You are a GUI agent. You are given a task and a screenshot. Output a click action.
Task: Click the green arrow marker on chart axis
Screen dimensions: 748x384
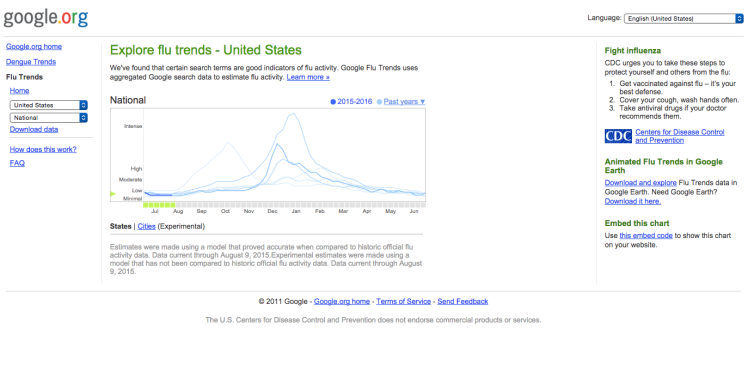click(x=113, y=194)
